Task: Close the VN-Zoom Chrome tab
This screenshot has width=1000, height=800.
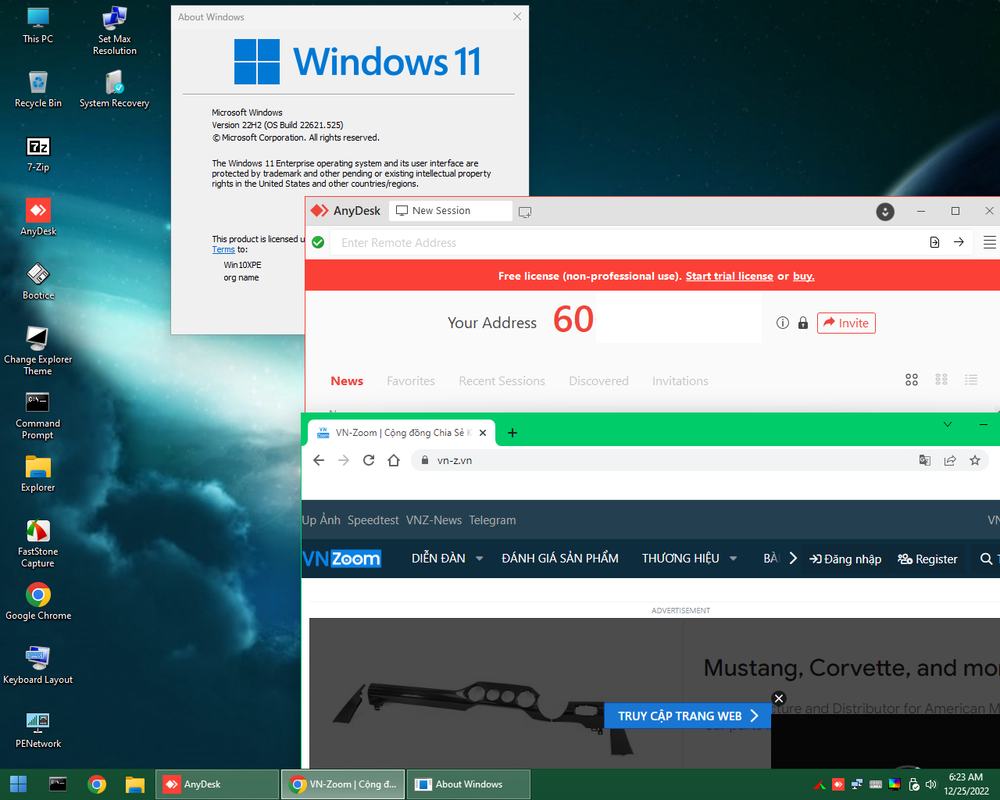Action: [483, 433]
